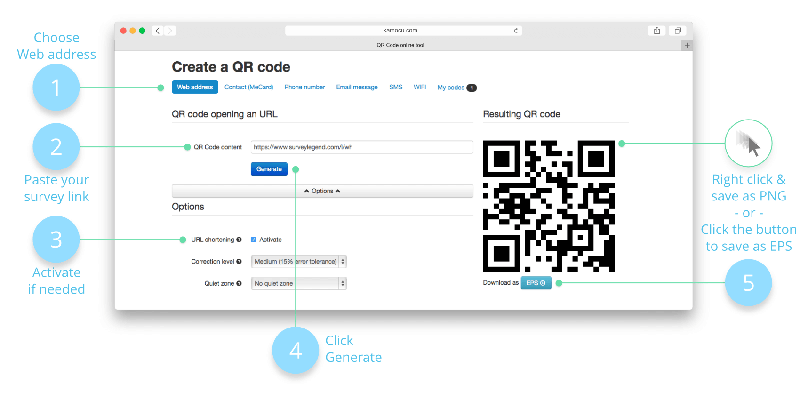The height and width of the screenshot is (400, 800).
Task: Click the blue Generate button
Action: pyautogui.click(x=269, y=169)
